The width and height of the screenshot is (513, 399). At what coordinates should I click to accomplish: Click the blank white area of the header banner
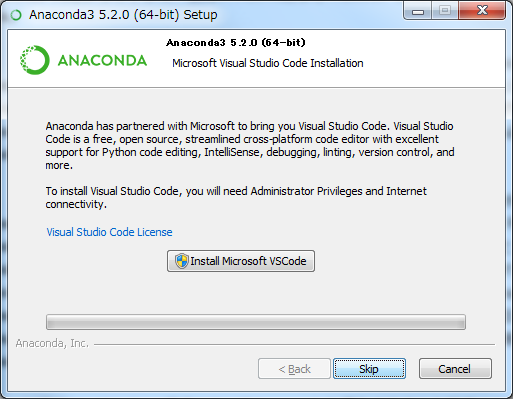pyautogui.click(x=433, y=58)
